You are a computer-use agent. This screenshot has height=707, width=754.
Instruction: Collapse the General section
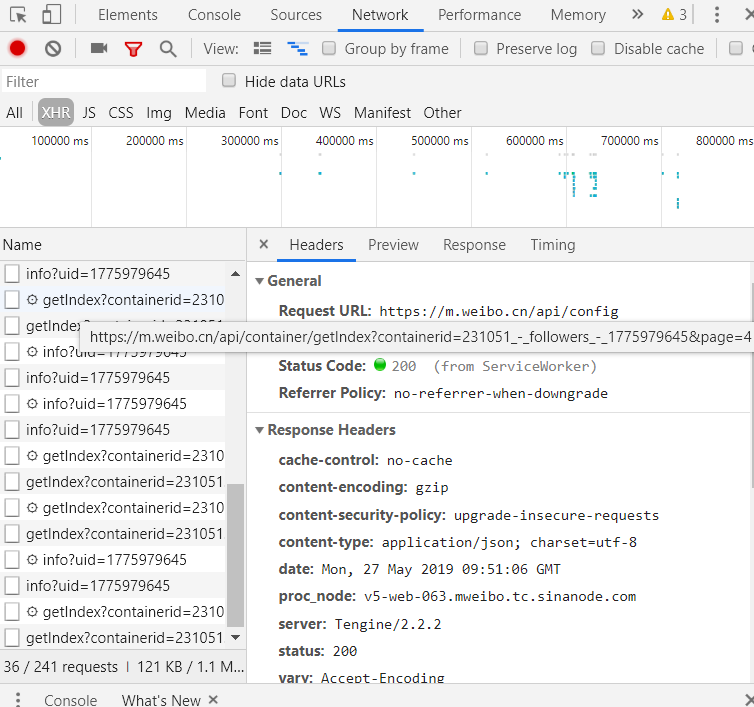tap(260, 281)
